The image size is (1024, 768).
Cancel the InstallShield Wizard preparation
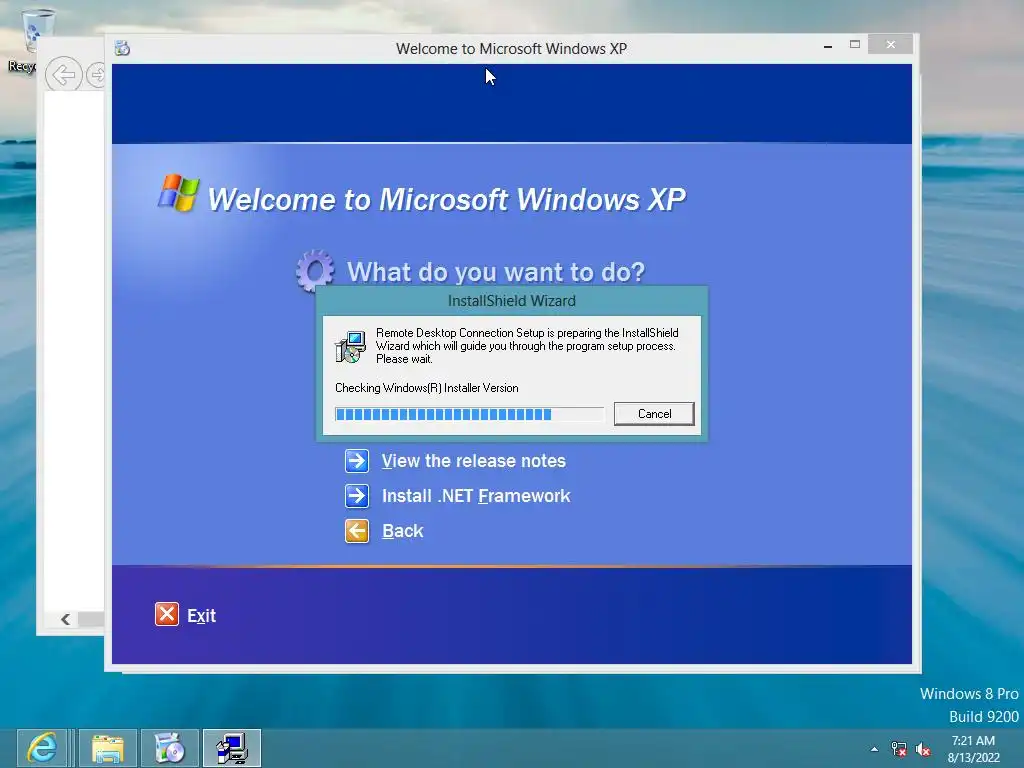654,413
